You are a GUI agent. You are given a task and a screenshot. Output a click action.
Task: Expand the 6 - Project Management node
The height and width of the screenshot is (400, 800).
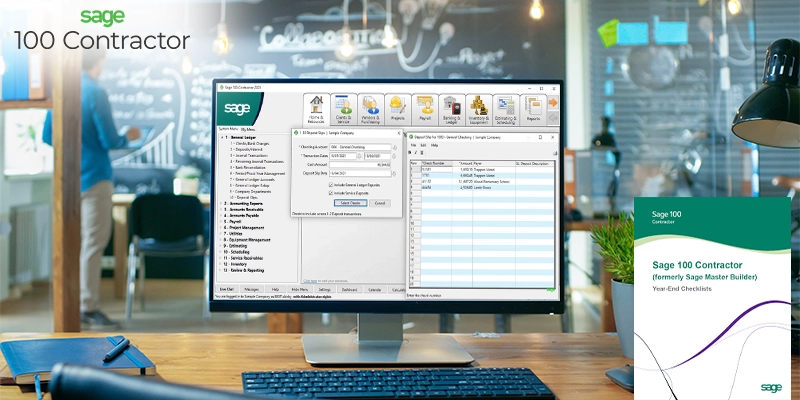pos(221,228)
